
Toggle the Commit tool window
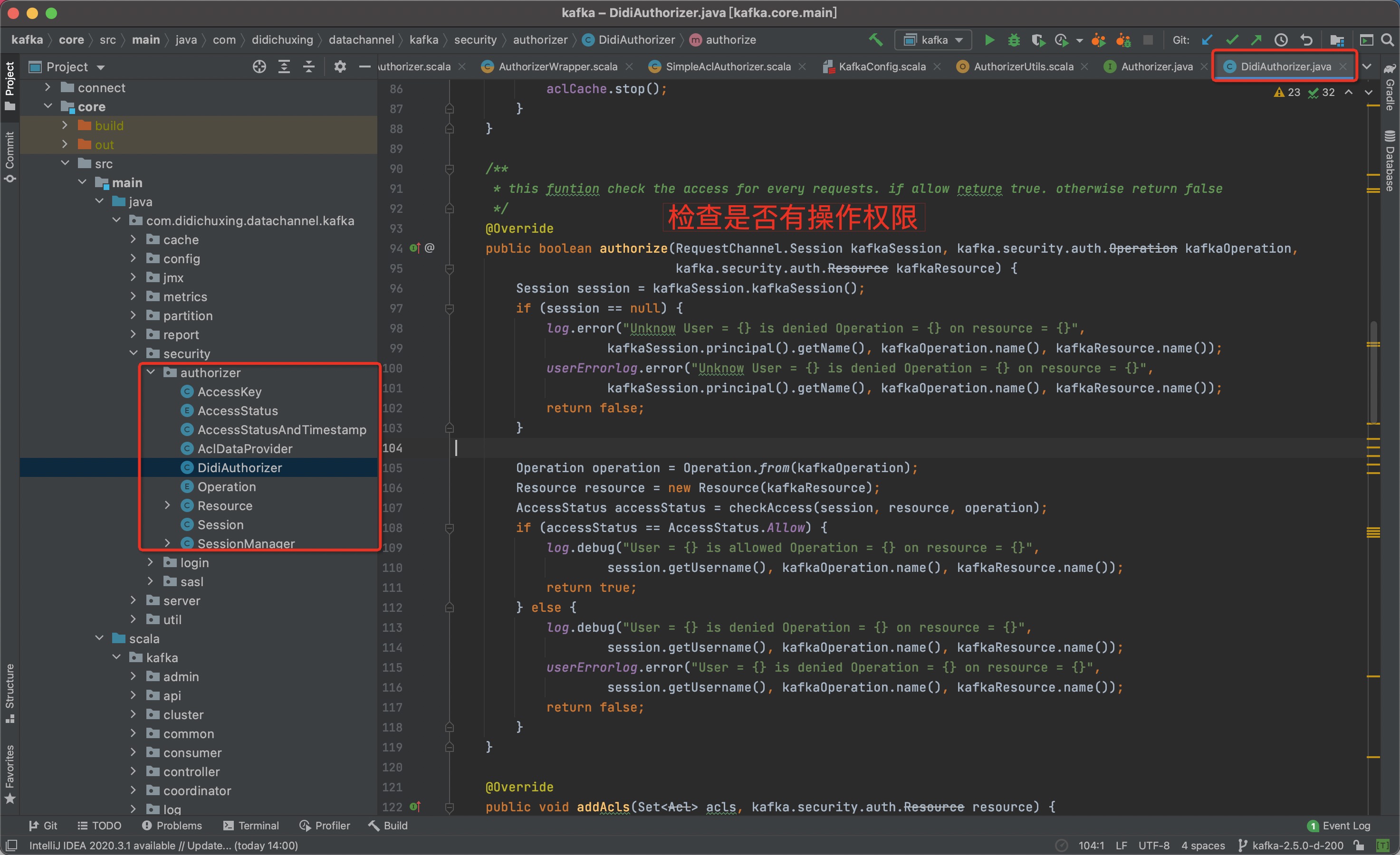tap(10, 156)
